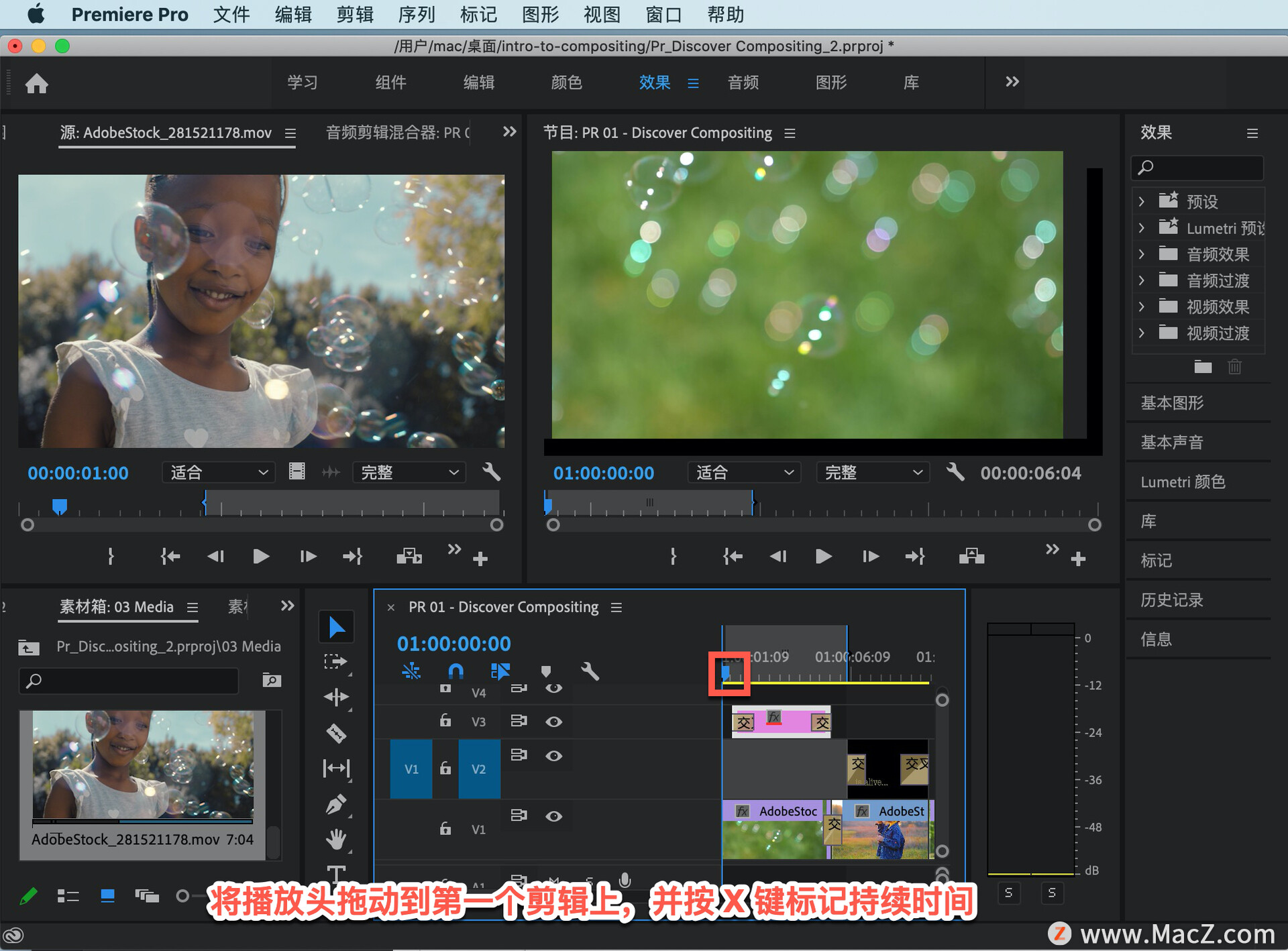This screenshot has height=951, width=1288.
Task: Switch to the 音频 workspace tab
Action: click(x=743, y=82)
